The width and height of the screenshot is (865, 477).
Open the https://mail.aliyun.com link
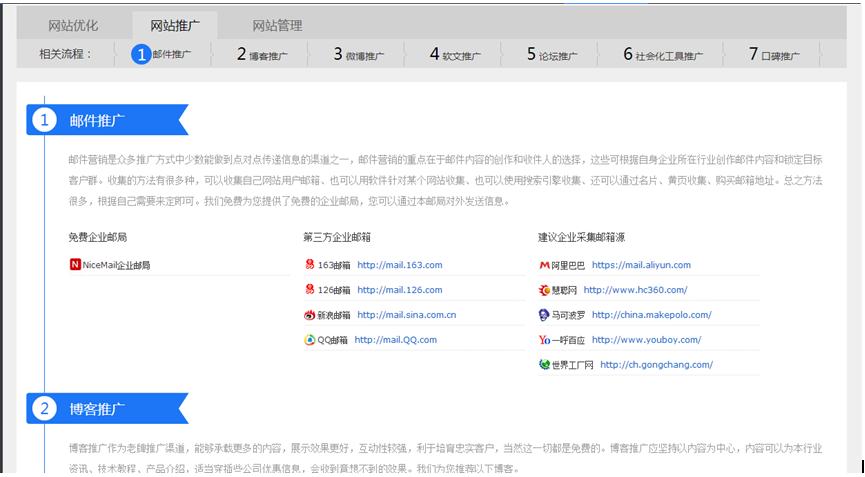[x=641, y=265]
